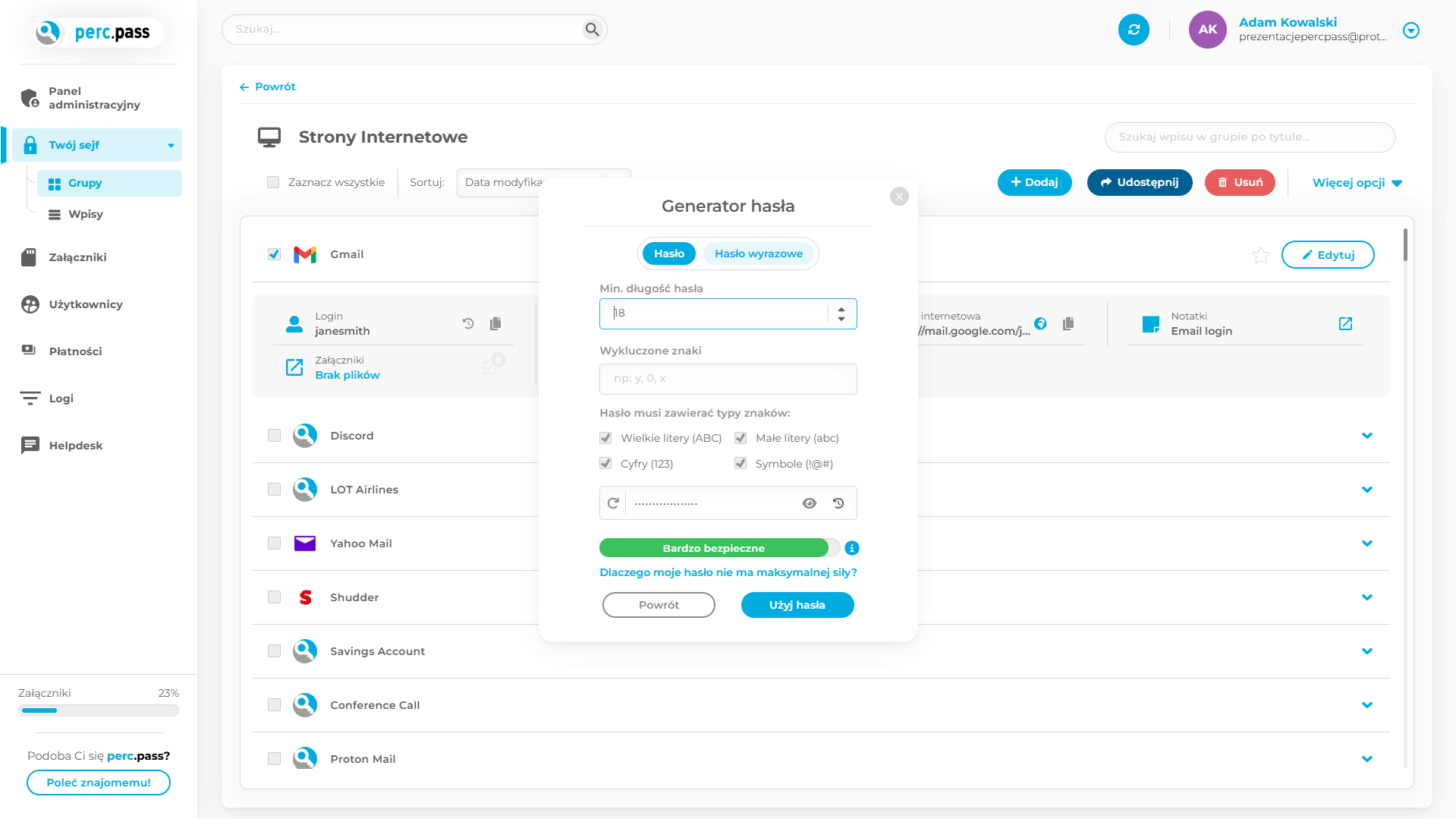
Task: Open password history icon in generator
Action: coord(838,503)
